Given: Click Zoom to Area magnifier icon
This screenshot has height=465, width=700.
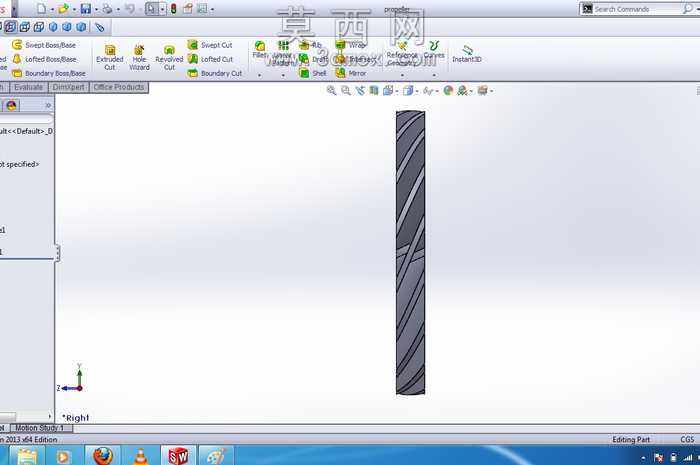Looking at the screenshot, I should coord(346,91).
